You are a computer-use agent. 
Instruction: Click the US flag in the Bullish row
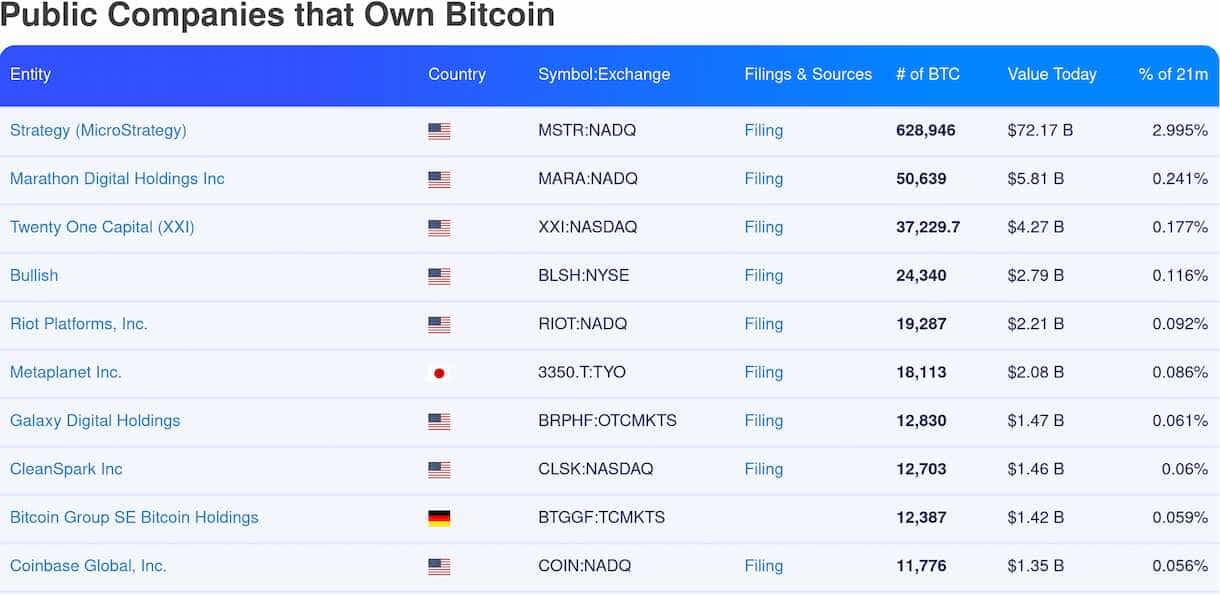click(x=439, y=276)
